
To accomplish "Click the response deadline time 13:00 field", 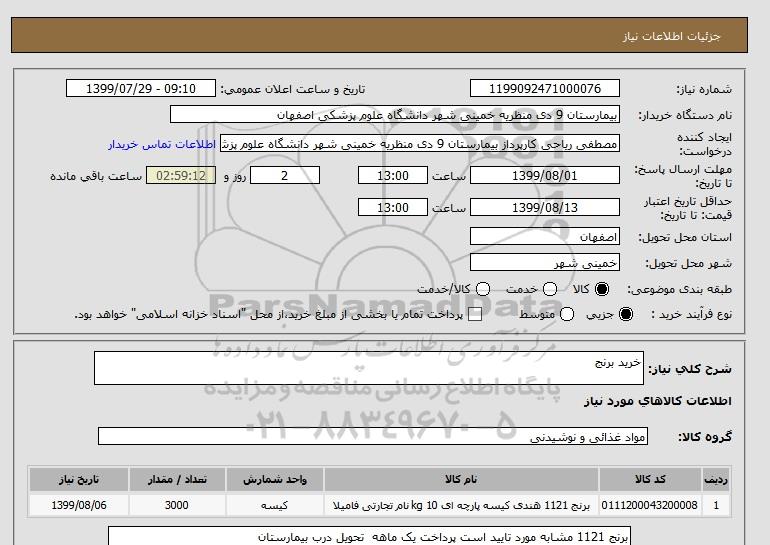I will (393, 175).
